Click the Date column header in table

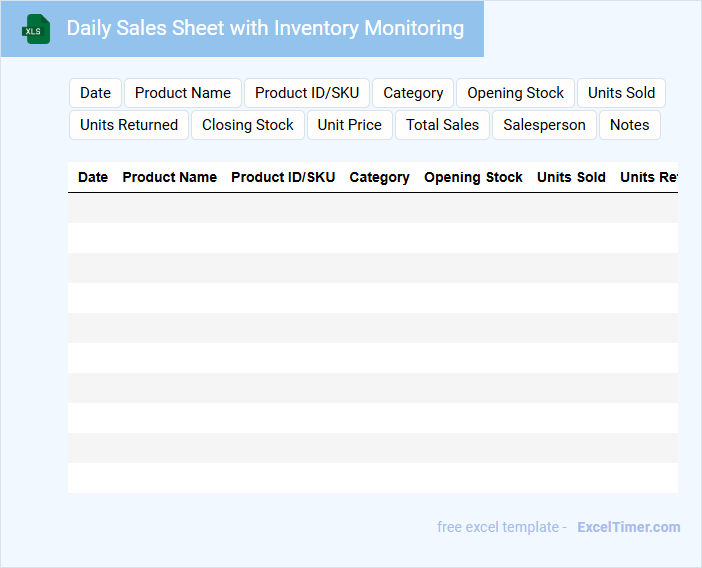tap(93, 177)
